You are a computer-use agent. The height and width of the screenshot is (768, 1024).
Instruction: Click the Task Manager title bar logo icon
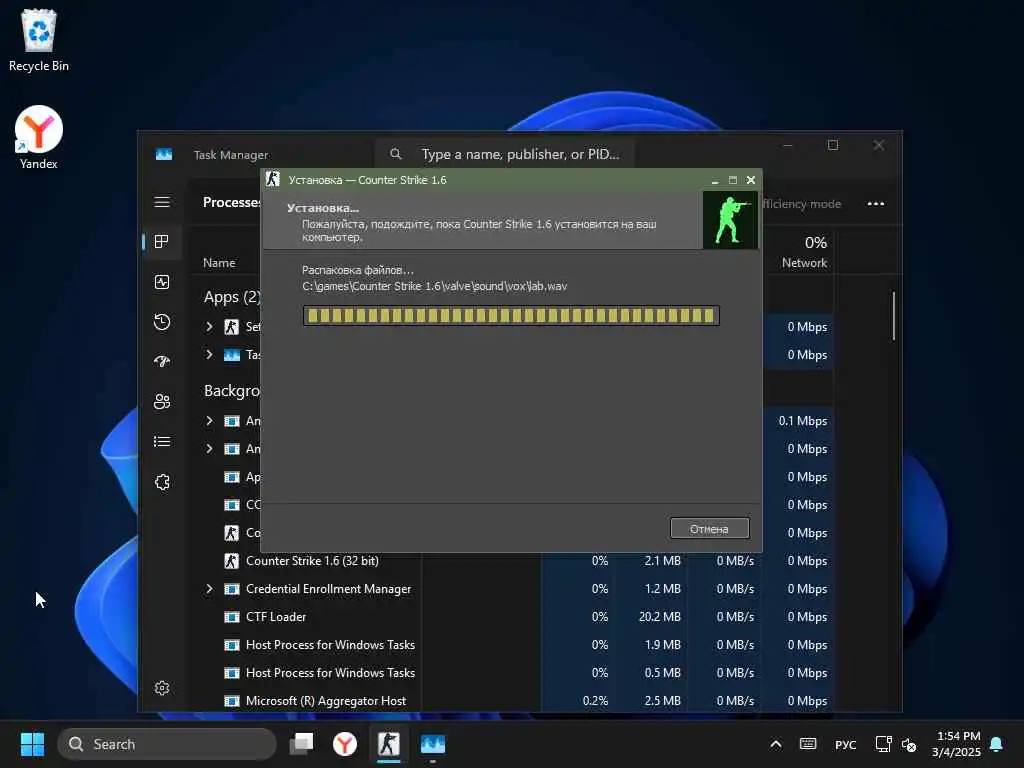pos(164,154)
